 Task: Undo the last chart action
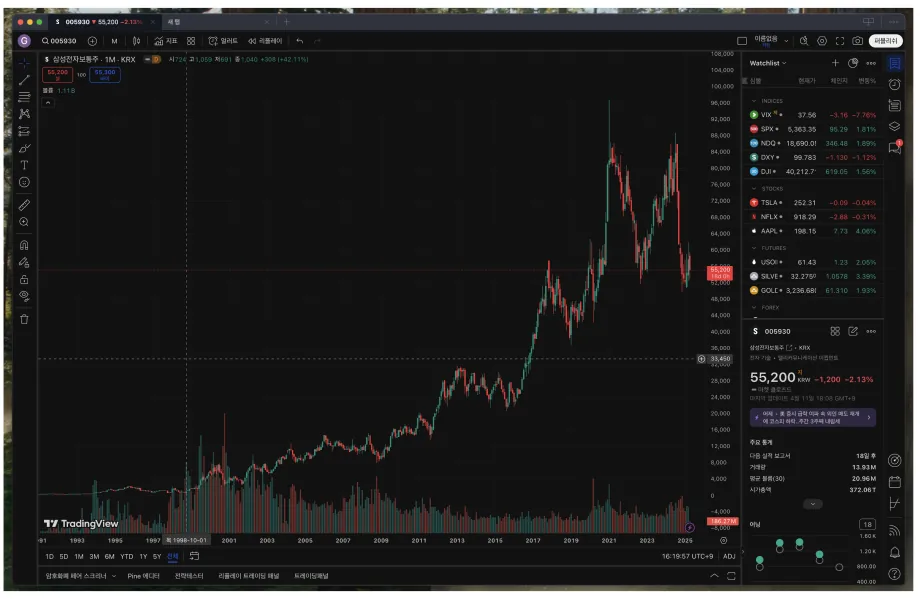click(300, 41)
